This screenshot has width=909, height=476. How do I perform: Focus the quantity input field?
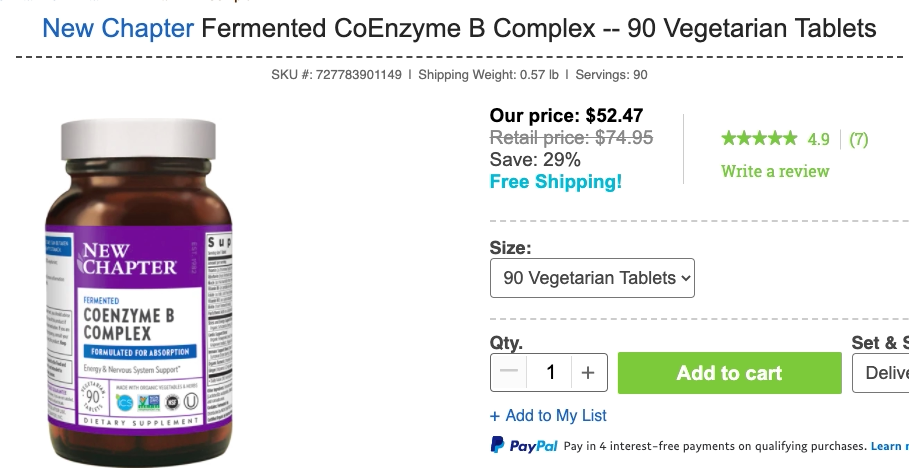tap(550, 373)
